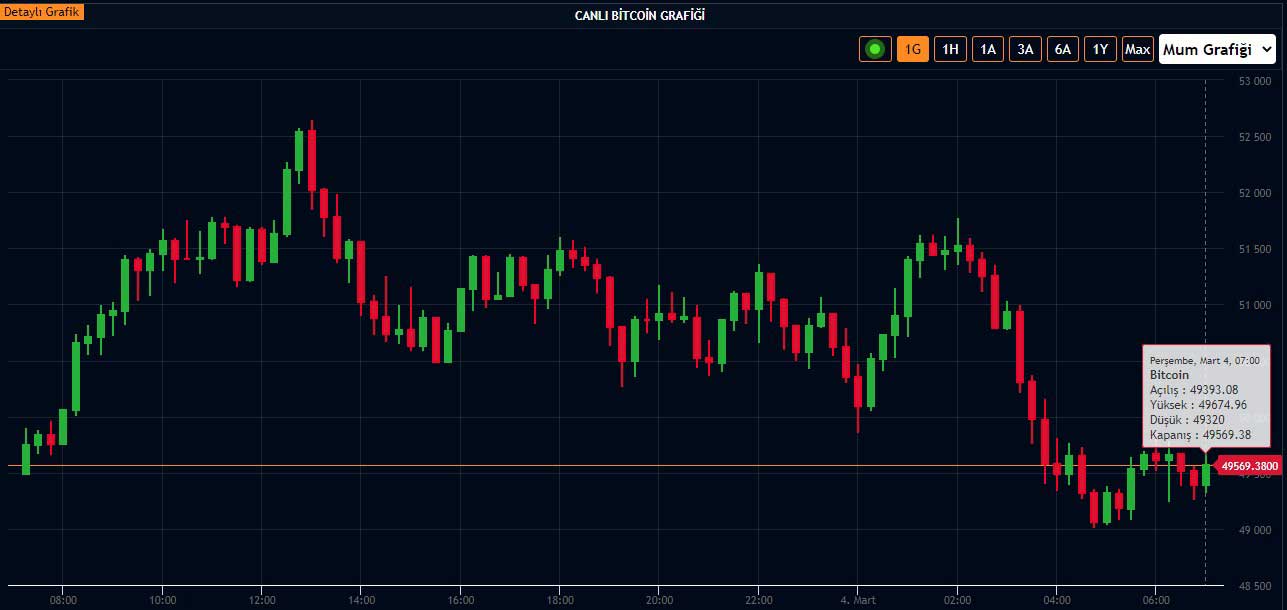Choose the 3A time range
The image size is (1287, 610).
pos(1025,49)
